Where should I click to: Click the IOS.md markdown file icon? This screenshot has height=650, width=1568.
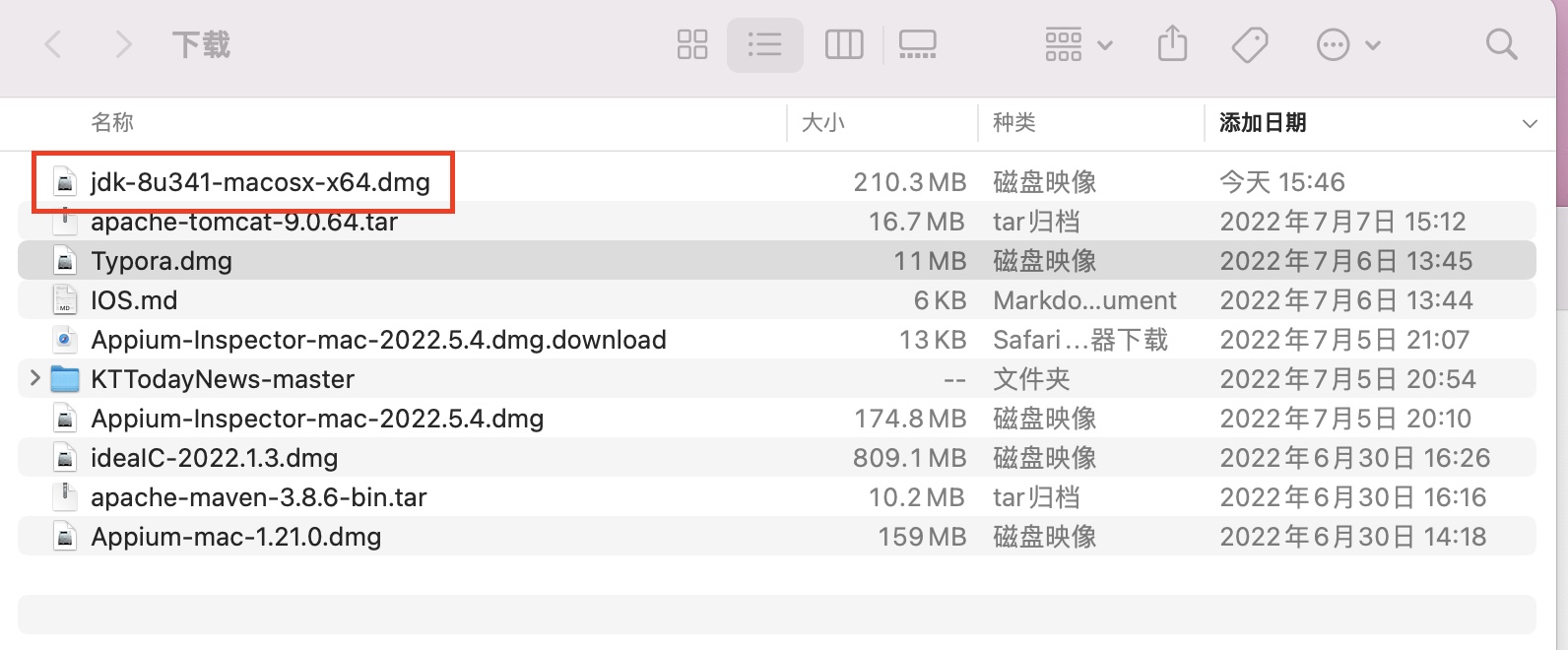(65, 300)
